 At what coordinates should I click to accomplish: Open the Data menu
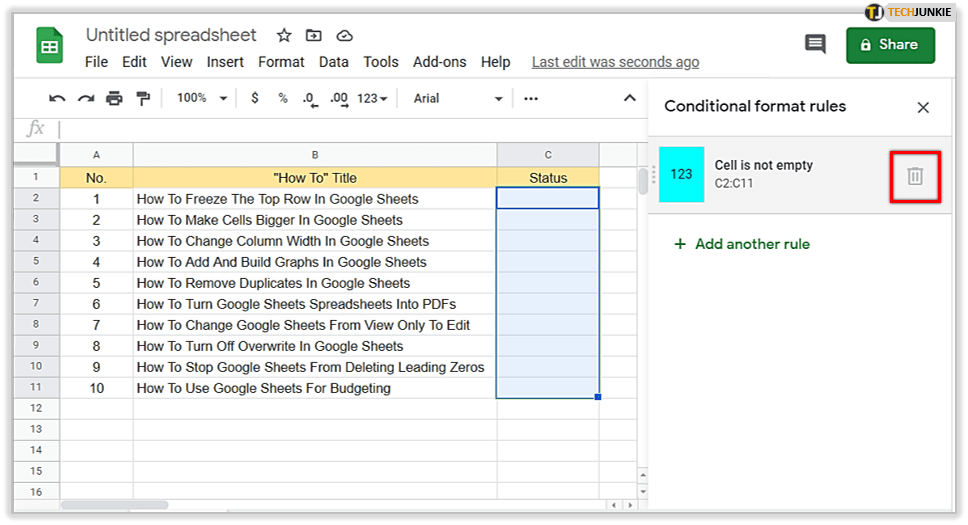(334, 62)
